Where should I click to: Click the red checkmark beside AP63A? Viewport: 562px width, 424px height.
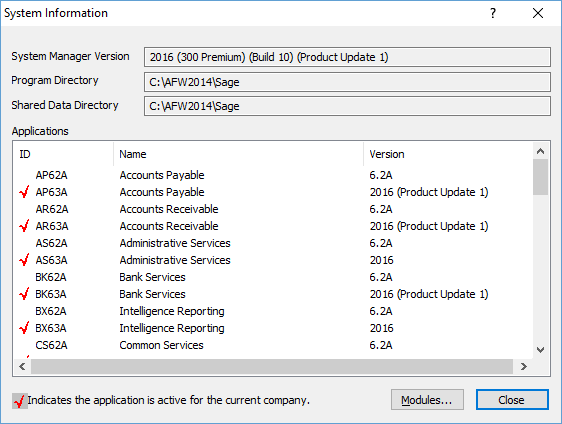24,192
